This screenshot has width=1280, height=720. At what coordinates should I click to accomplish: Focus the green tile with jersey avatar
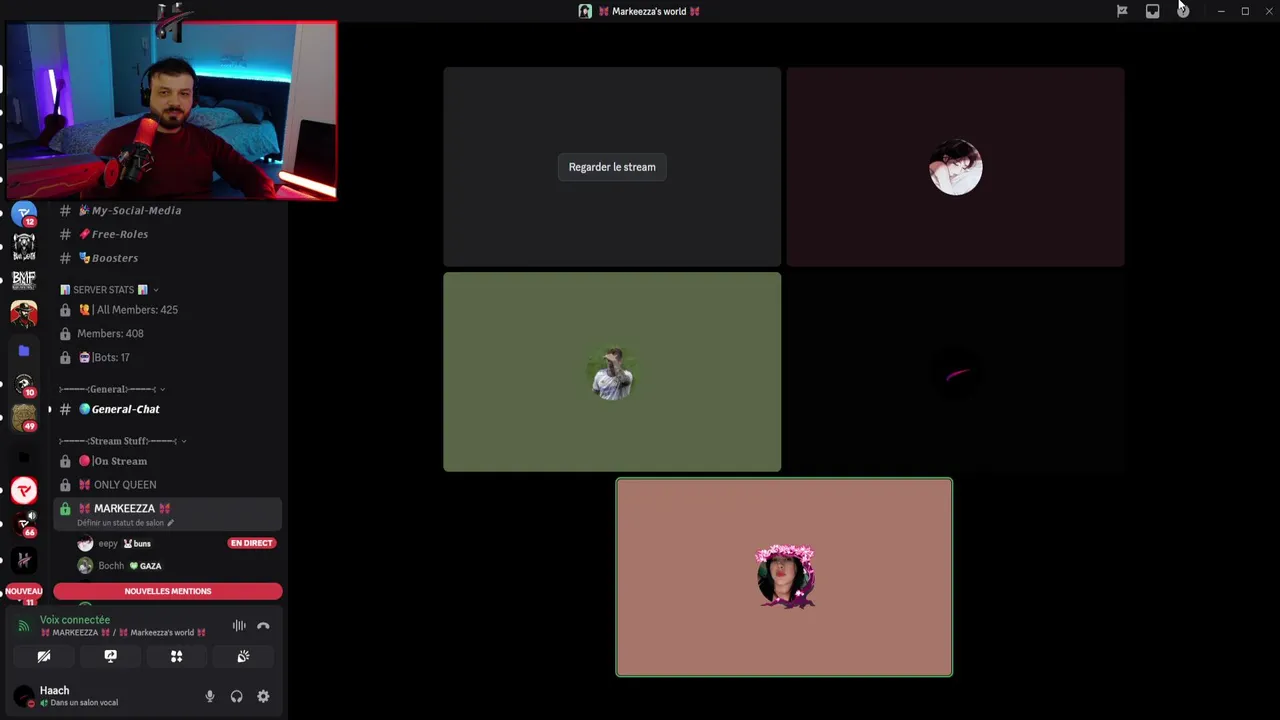612,372
